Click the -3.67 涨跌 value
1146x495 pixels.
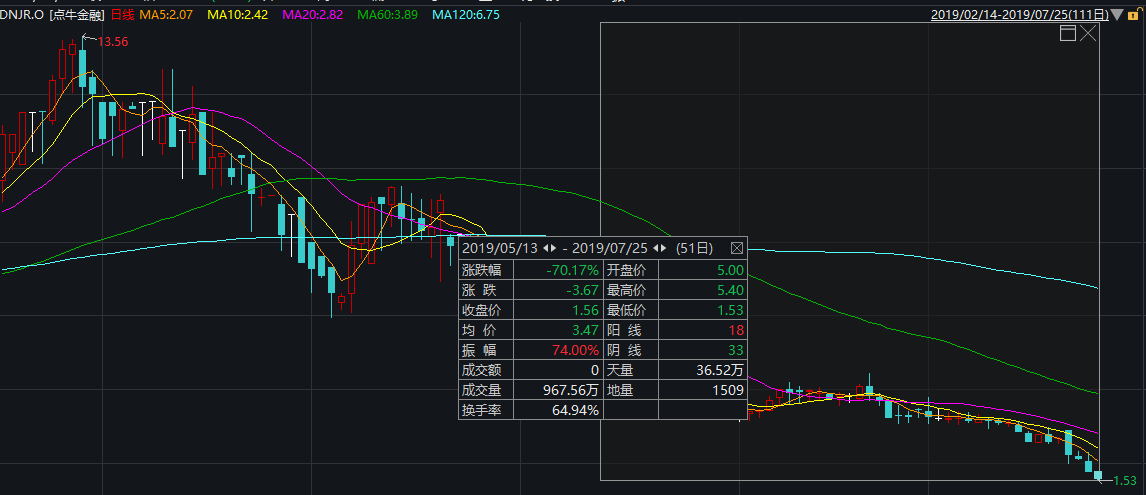583,290
